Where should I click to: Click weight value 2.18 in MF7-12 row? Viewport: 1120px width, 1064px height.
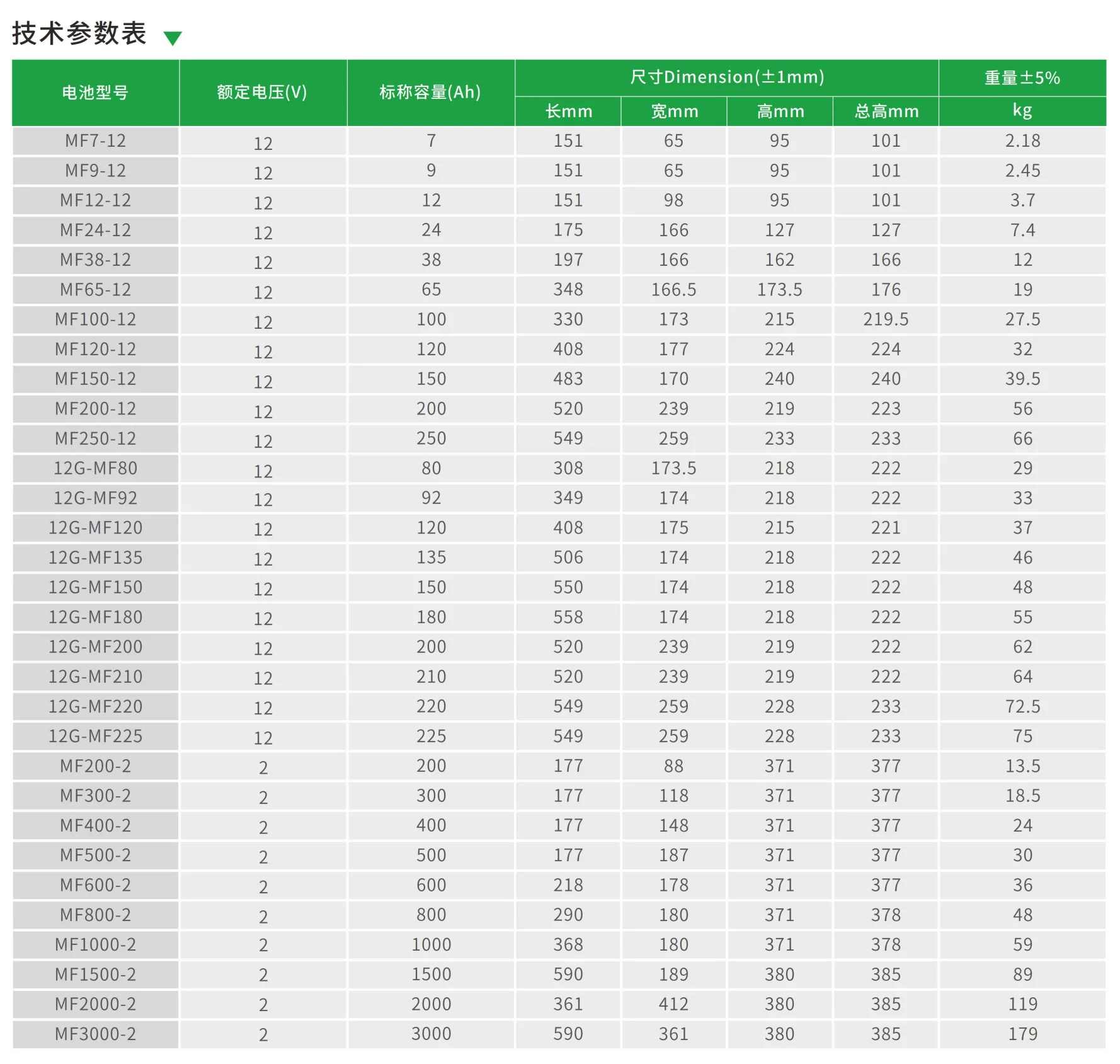[1022, 141]
